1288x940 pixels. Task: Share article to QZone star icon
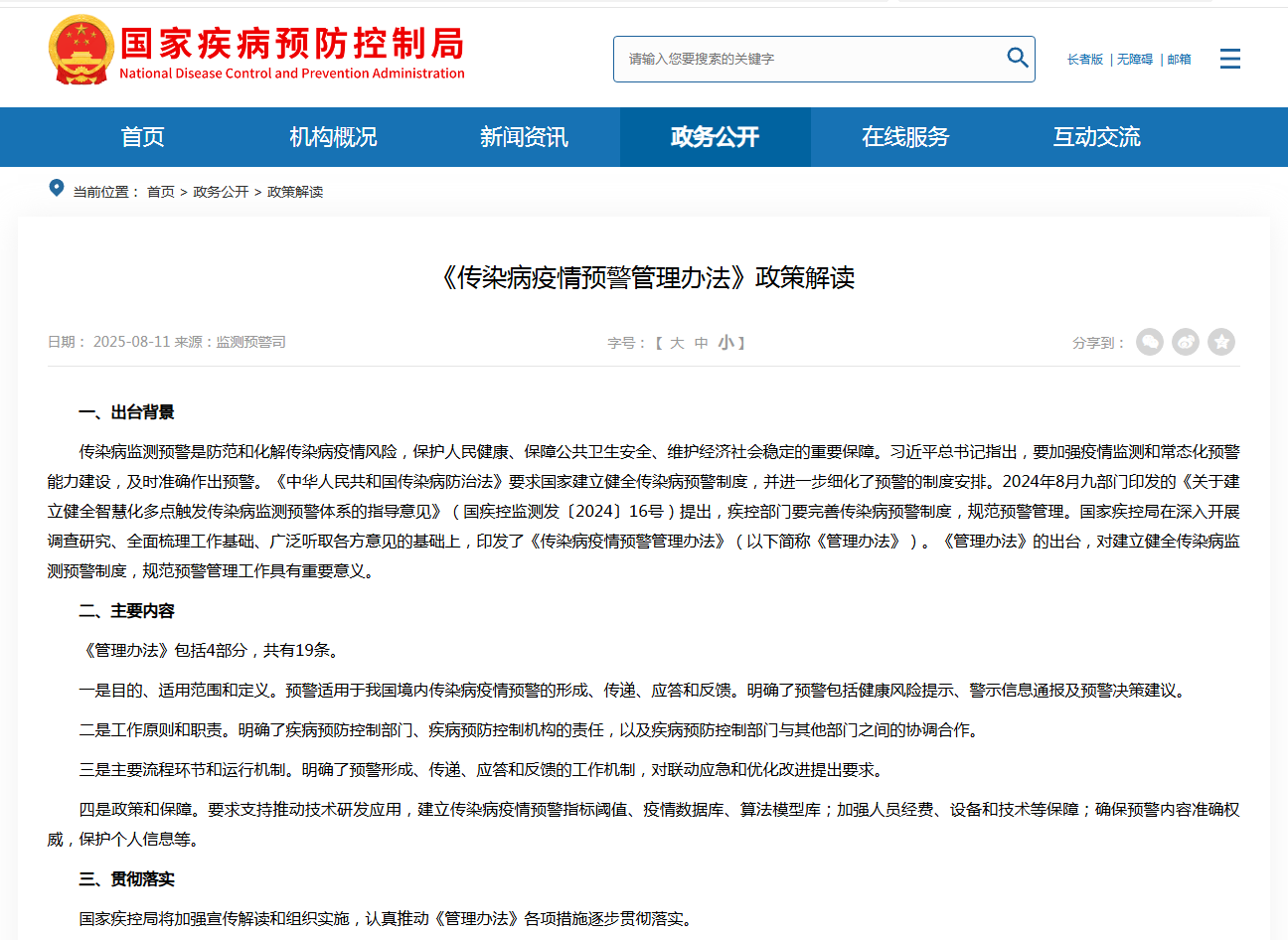coord(1221,342)
